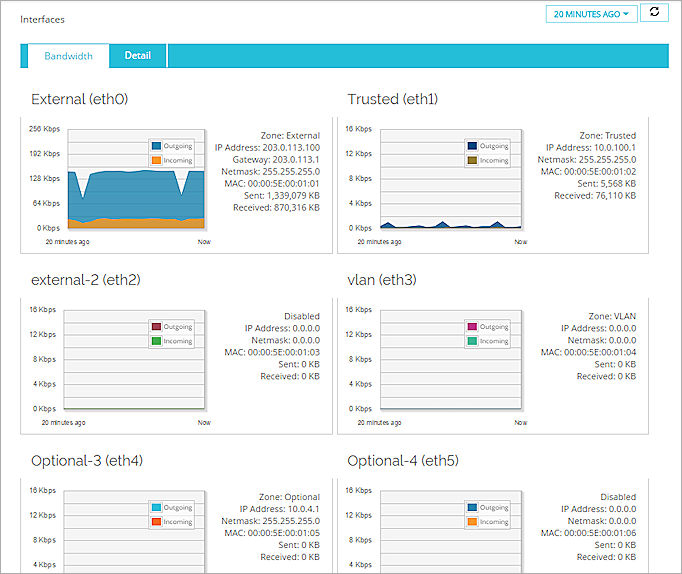Click the Optional-4 (eth5) bandwidth graph
682x574 pixels.
click(451, 532)
